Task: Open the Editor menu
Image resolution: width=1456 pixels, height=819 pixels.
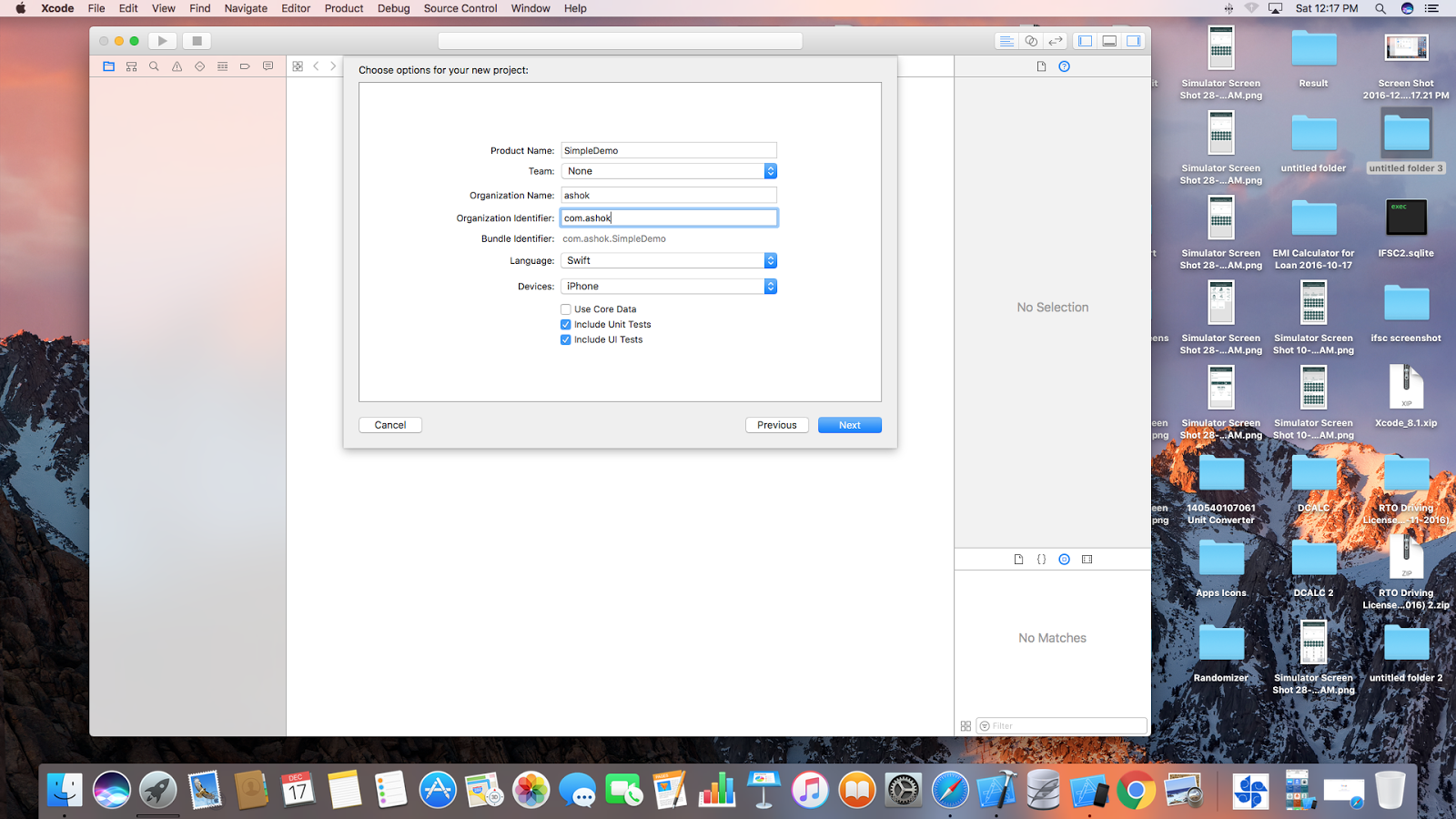Action: (296, 8)
